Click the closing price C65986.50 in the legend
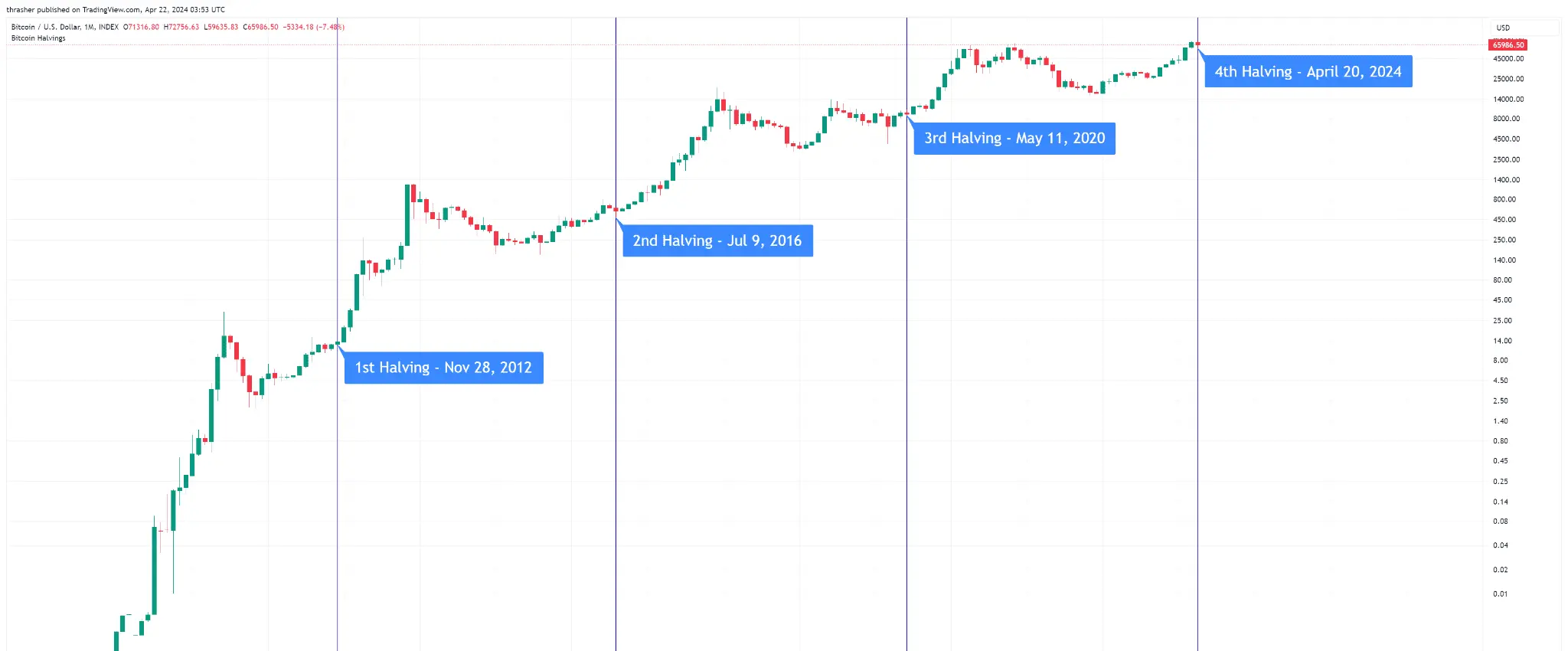 click(x=261, y=27)
